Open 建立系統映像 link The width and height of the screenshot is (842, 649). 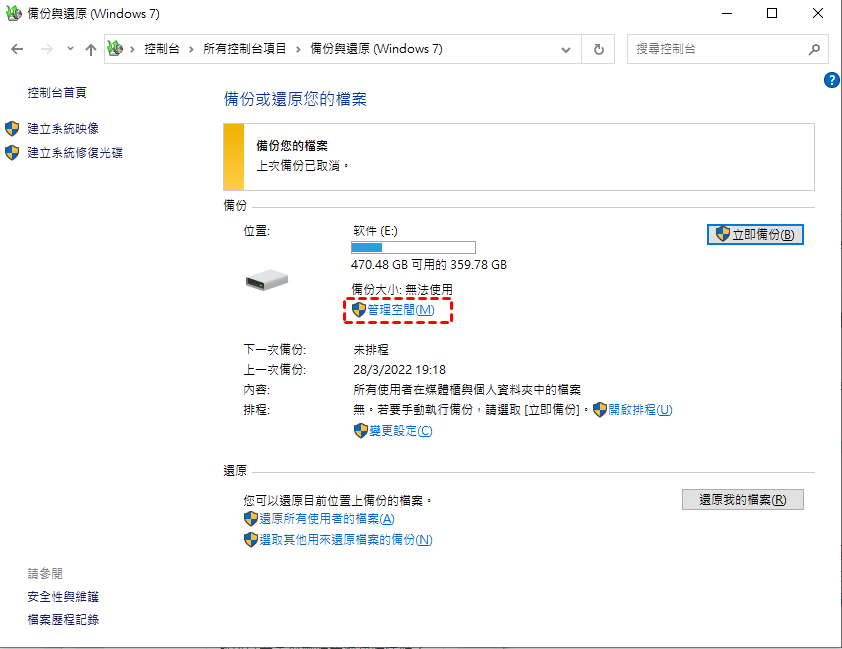click(63, 128)
